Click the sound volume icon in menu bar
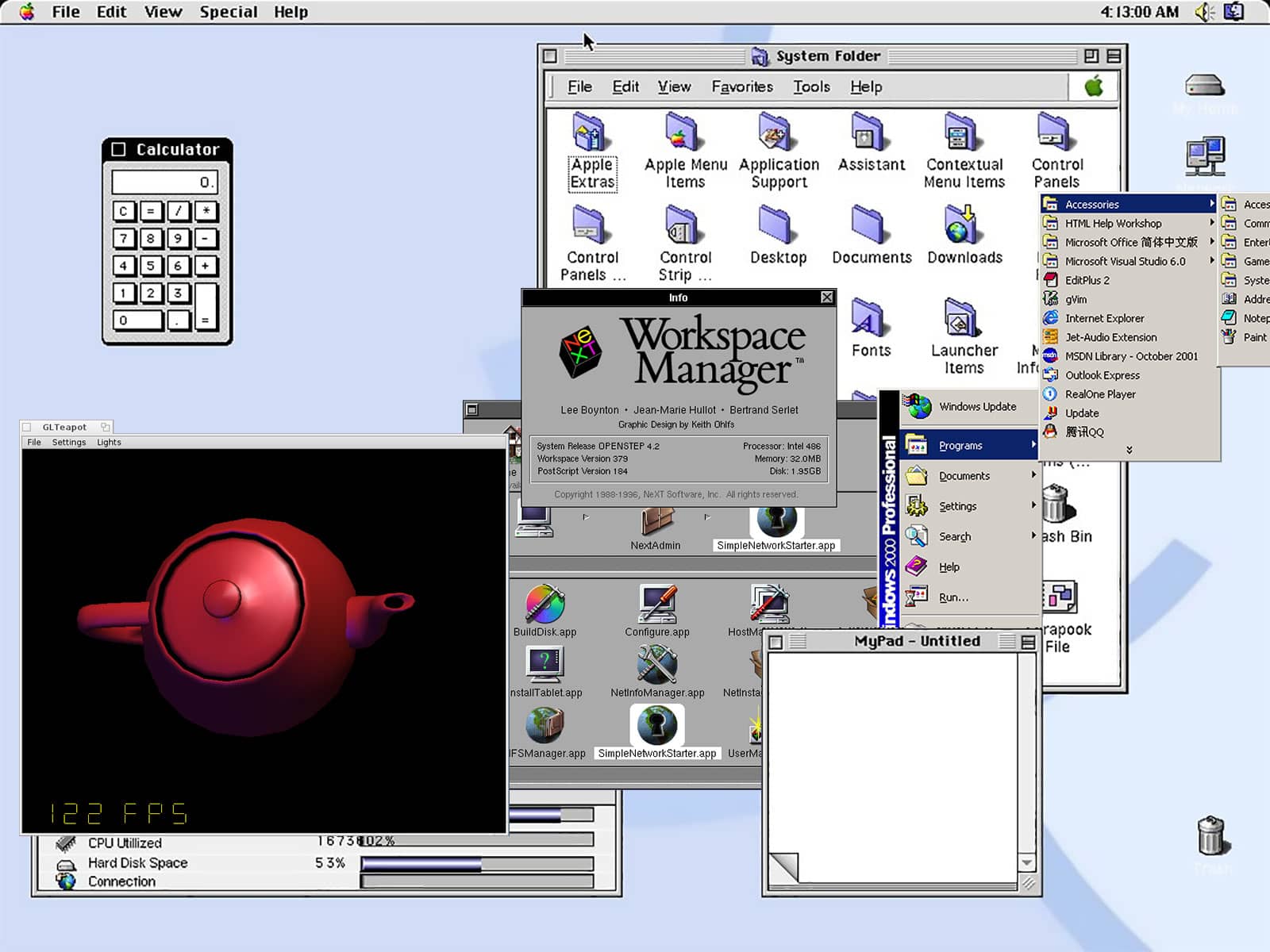Viewport: 1270px width, 952px height. pos(1205,12)
